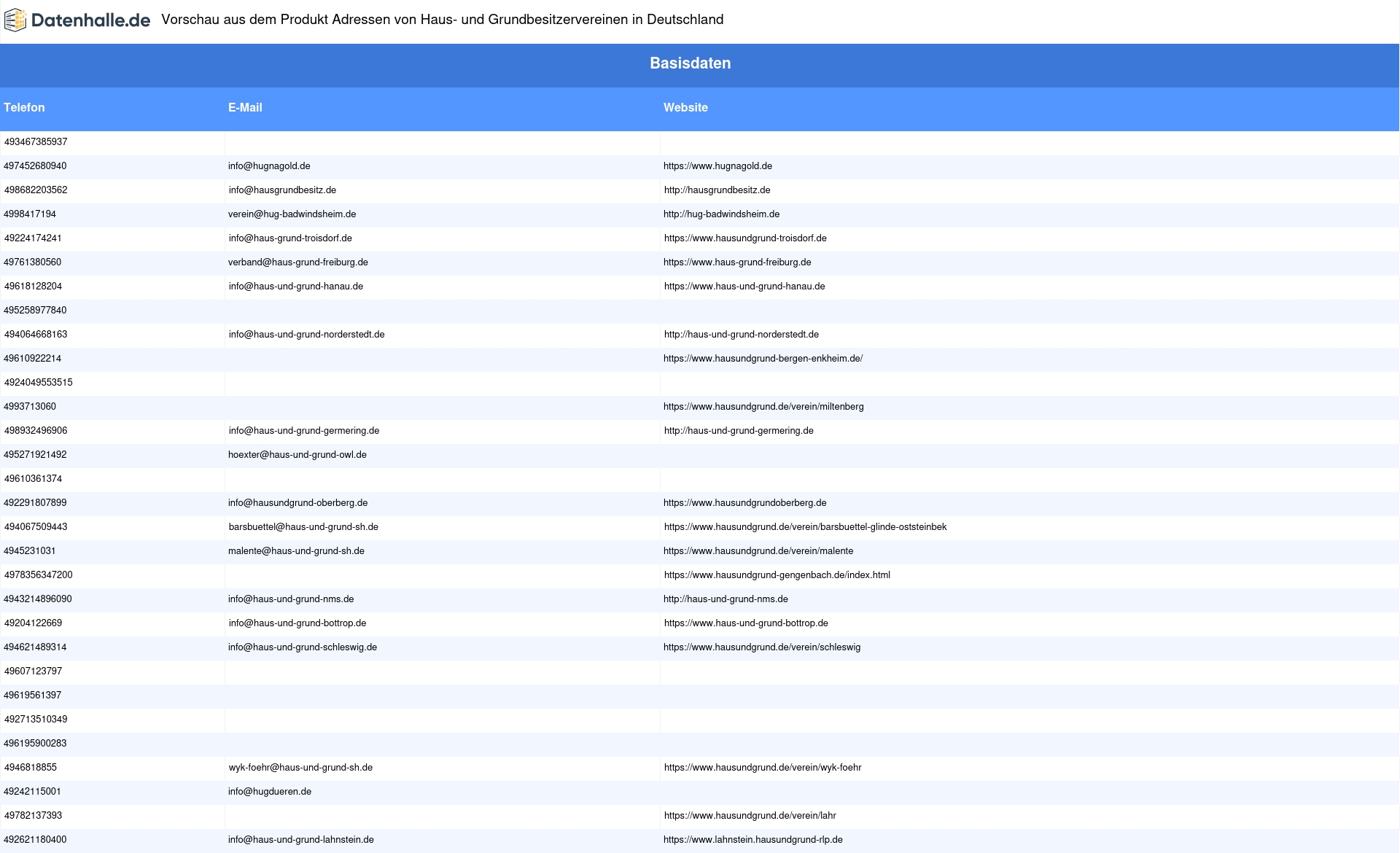Select email barsbuettel@haus-und-grund-sh.de
The height and width of the screenshot is (853, 1400).
pos(303,527)
